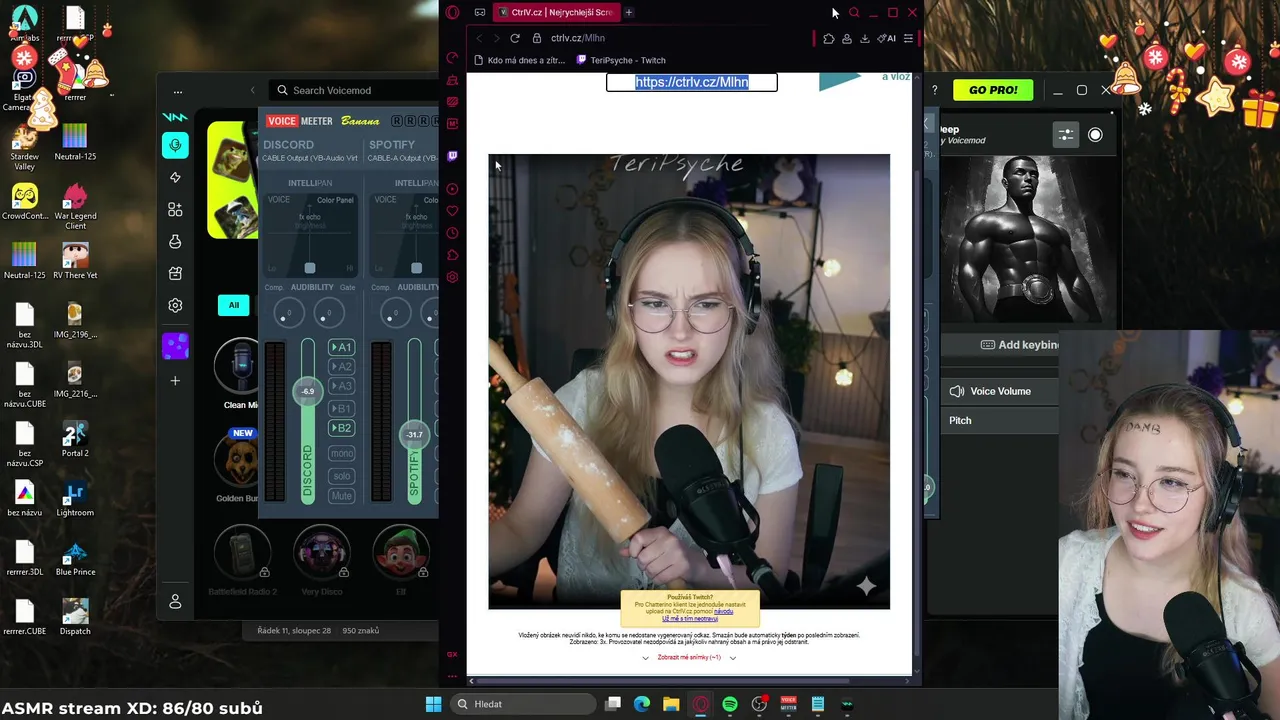Adjust the Spotify strip gain fader knob
Screen dimensions: 1280x720
pyautogui.click(x=414, y=434)
